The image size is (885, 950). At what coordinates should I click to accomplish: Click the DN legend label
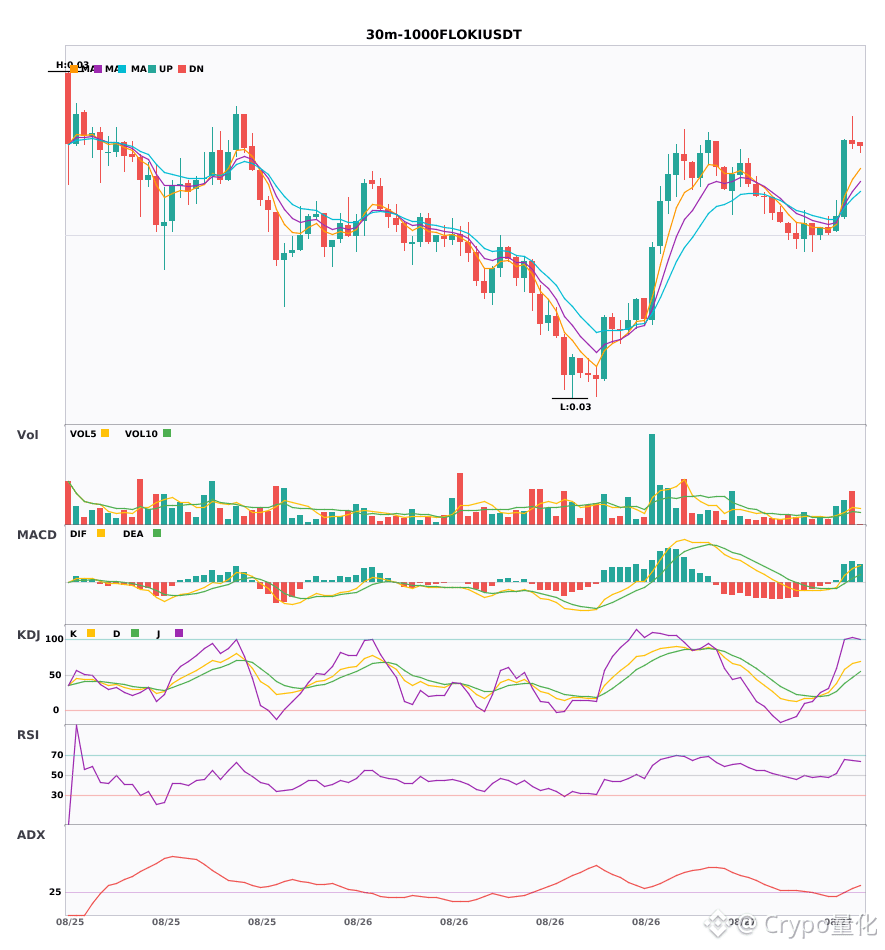click(x=196, y=69)
